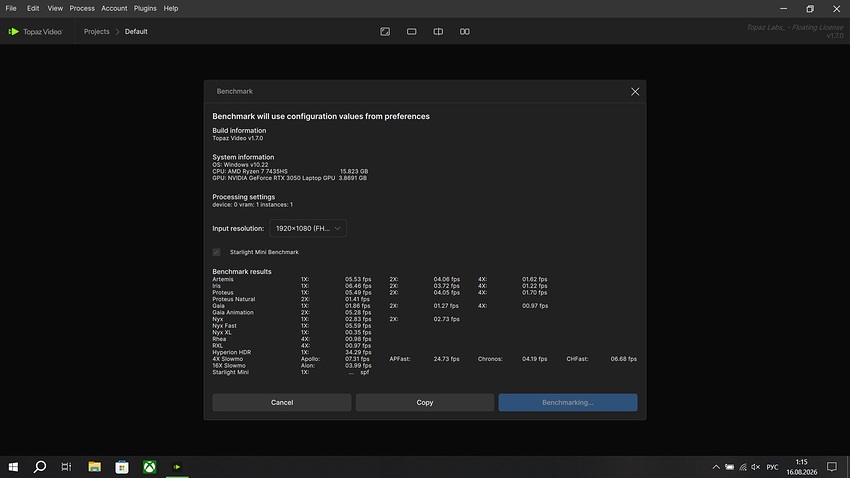Show hidden system tray icons
Image resolution: width=850 pixels, height=478 pixels.
[x=716, y=467]
